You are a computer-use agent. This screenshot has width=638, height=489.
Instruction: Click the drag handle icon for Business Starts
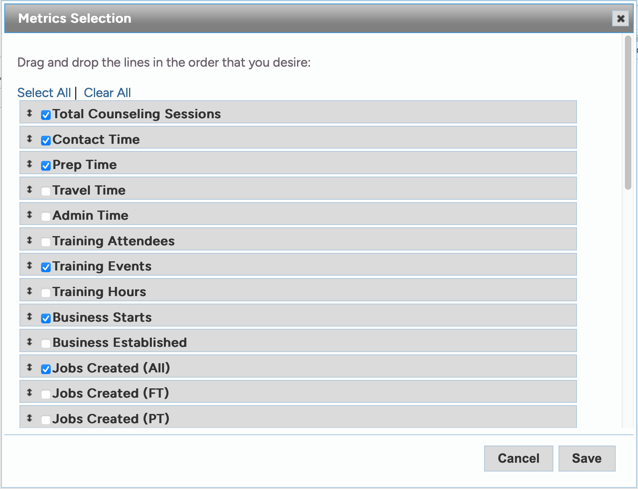(x=30, y=317)
